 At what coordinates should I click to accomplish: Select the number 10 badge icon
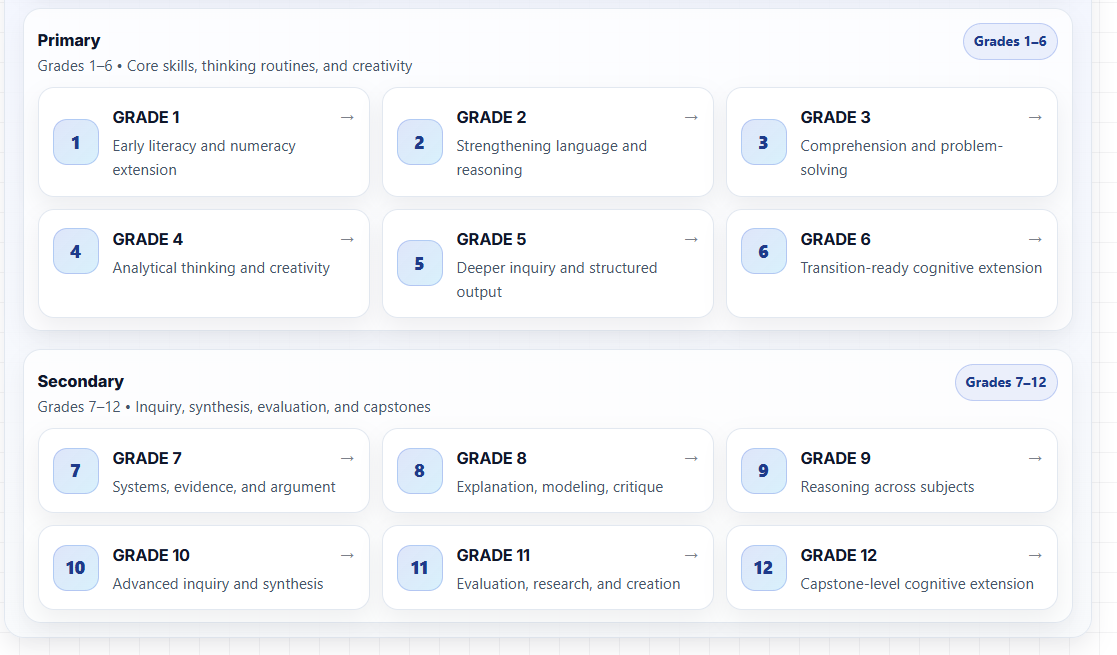tap(76, 568)
